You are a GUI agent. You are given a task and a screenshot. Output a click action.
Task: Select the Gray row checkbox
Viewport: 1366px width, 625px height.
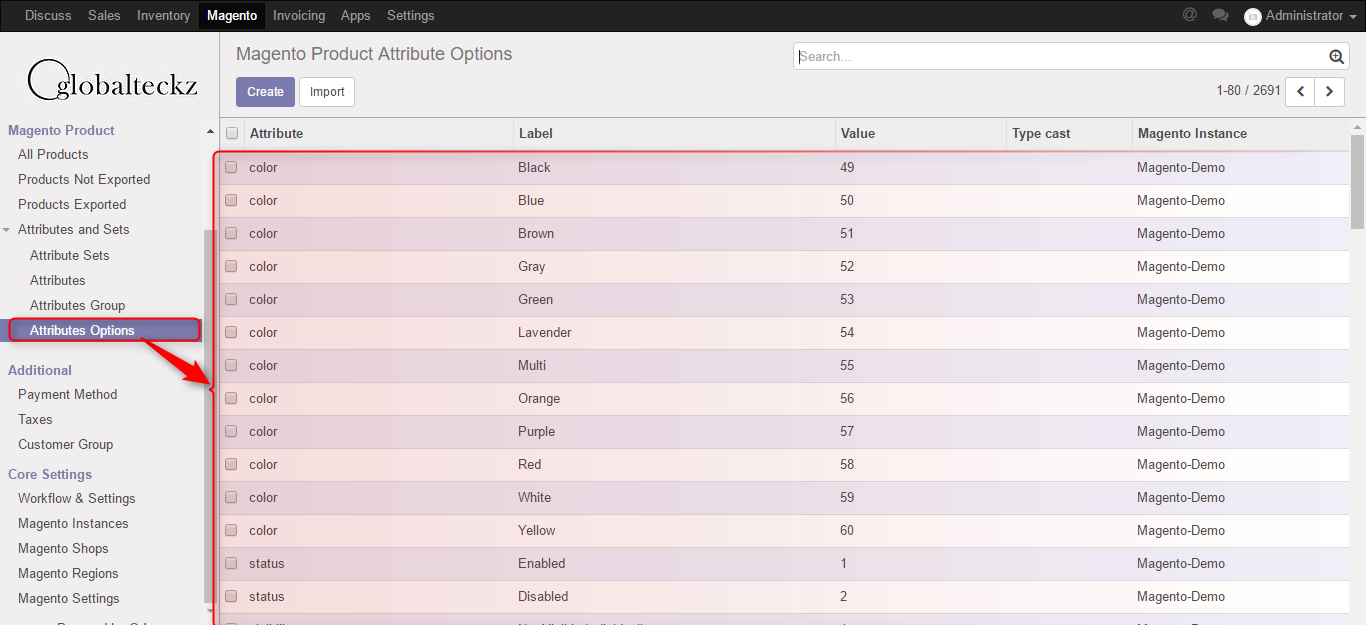(x=231, y=266)
